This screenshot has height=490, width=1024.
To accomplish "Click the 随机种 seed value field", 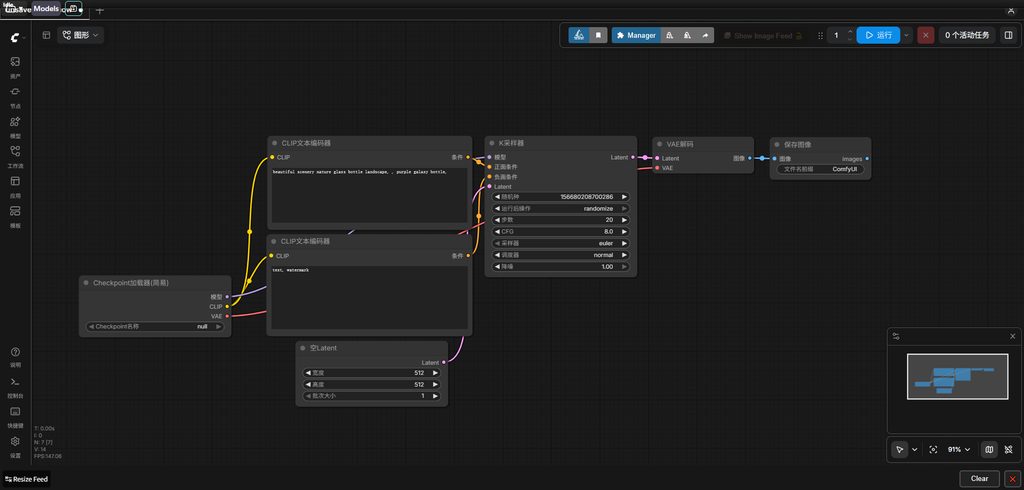I will coord(561,197).
